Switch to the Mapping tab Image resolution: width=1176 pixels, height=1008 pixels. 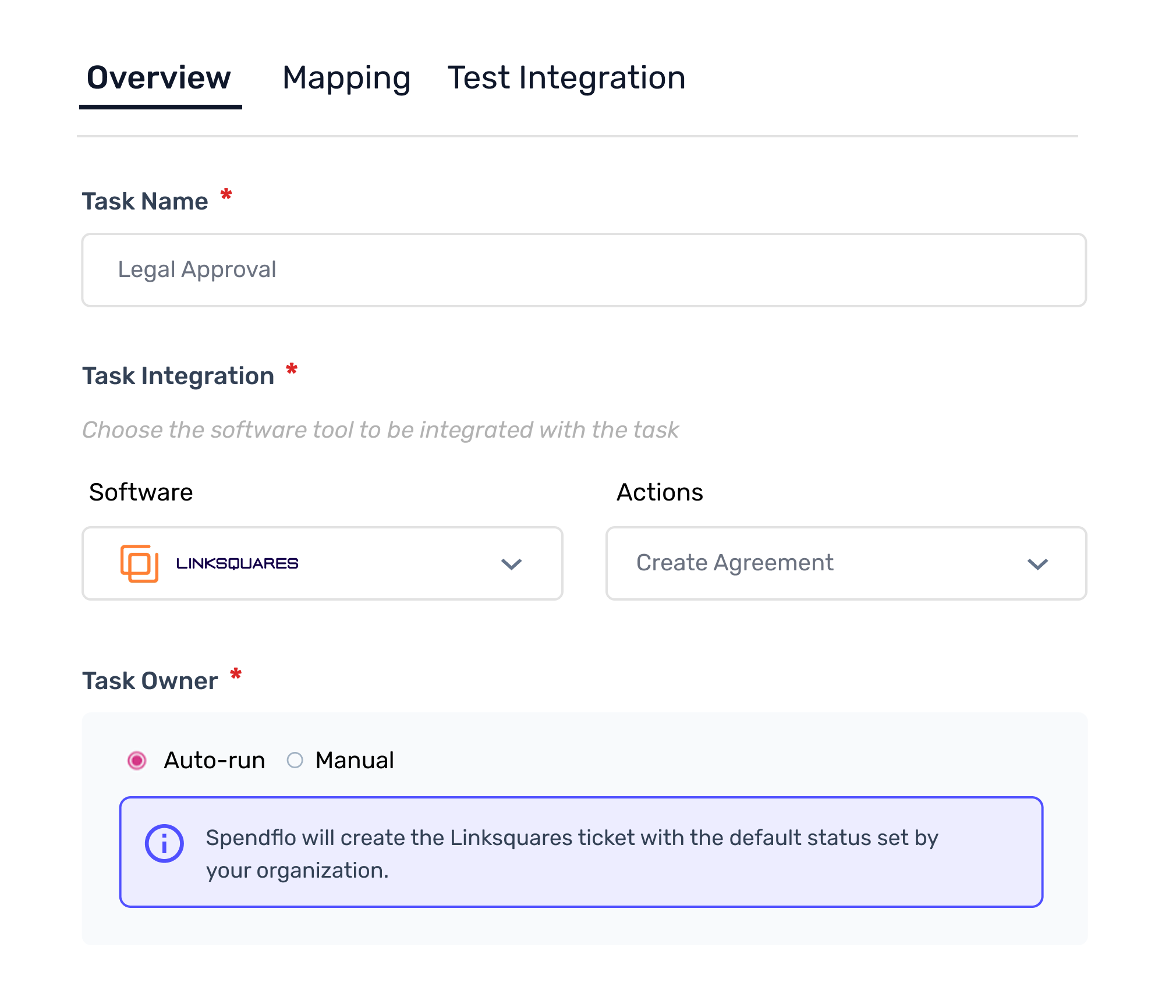click(346, 78)
